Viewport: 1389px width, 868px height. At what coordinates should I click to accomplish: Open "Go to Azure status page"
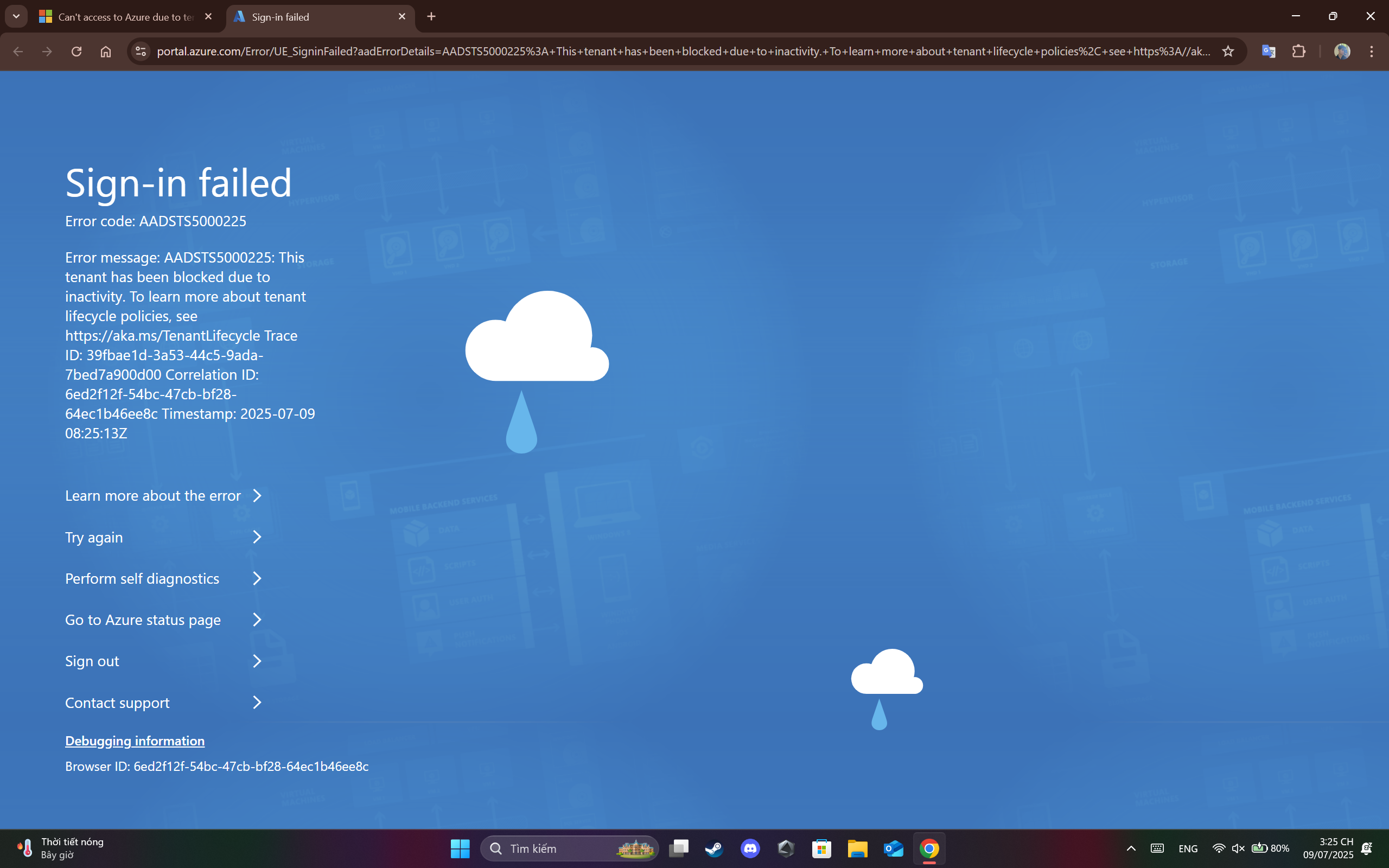click(163, 620)
